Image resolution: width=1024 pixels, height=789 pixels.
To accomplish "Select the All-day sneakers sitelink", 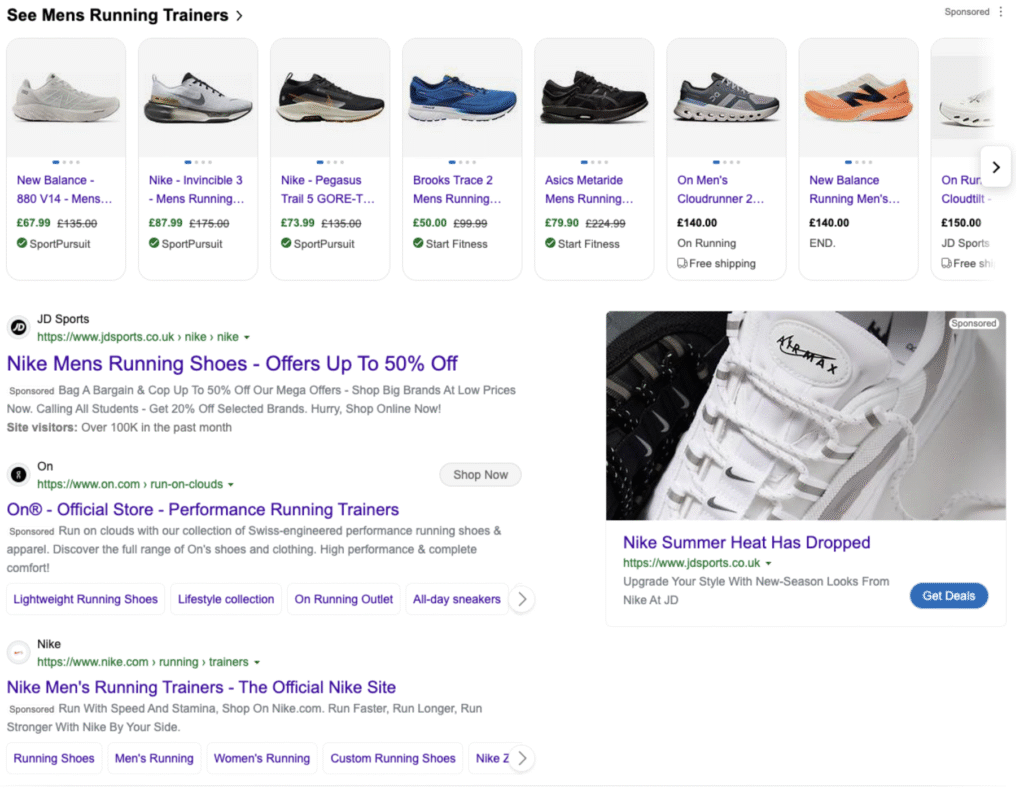I will coord(456,600).
